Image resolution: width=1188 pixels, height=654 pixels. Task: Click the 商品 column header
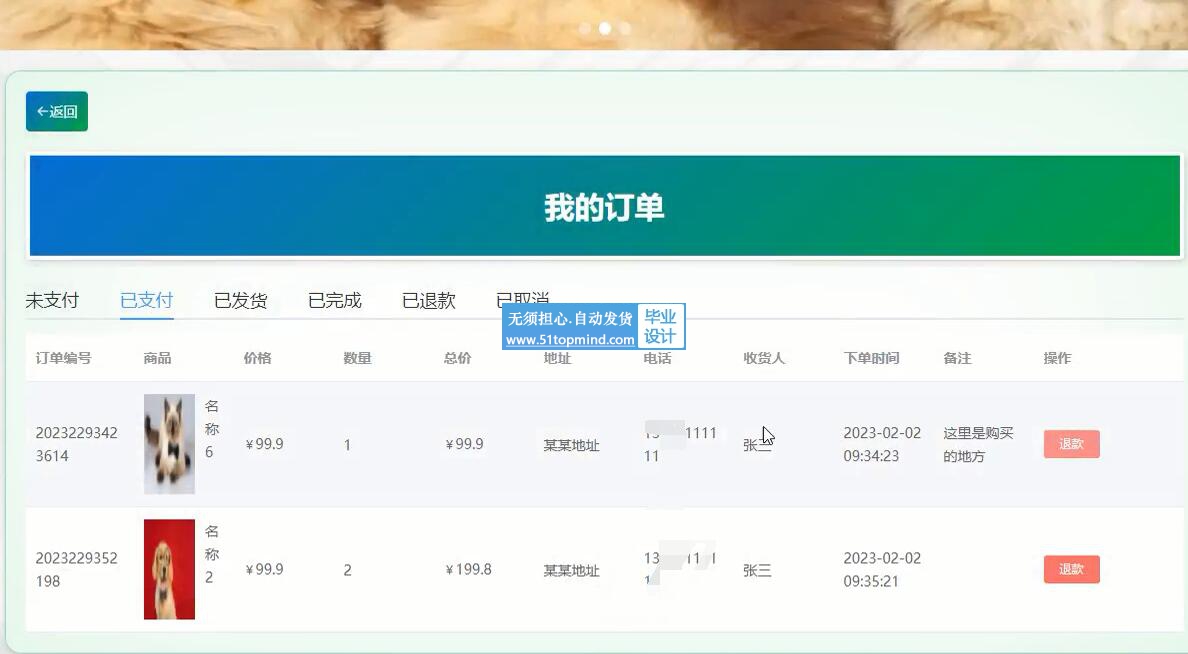point(157,358)
